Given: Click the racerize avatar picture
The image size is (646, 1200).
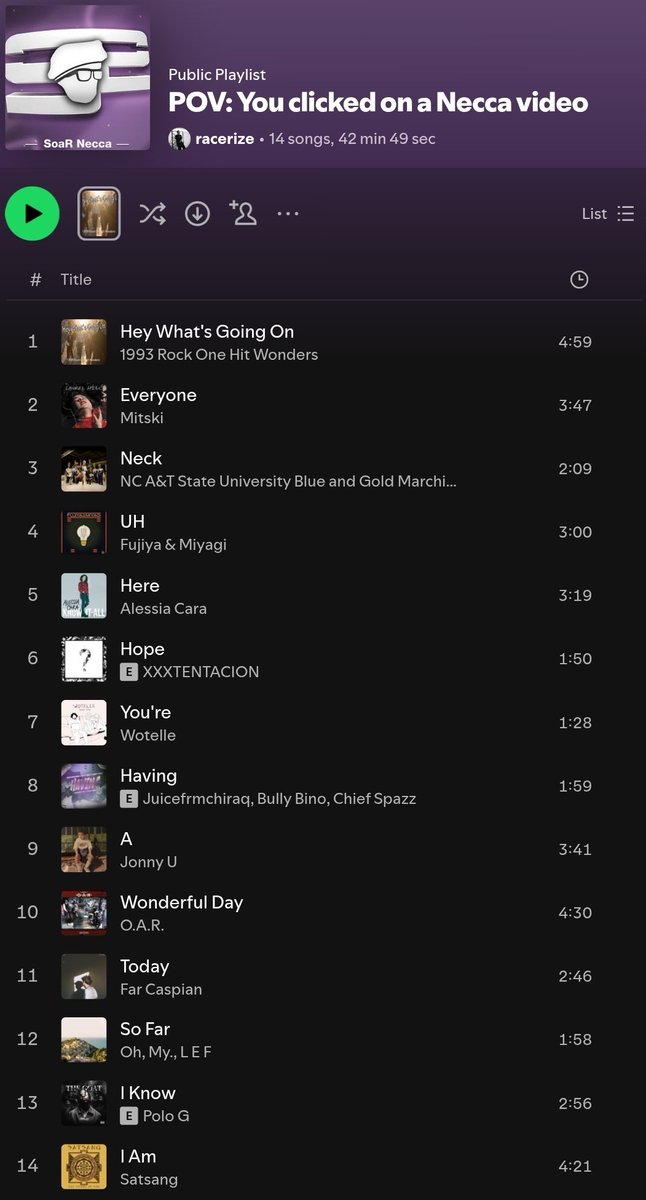Looking at the screenshot, I should pos(179,139).
